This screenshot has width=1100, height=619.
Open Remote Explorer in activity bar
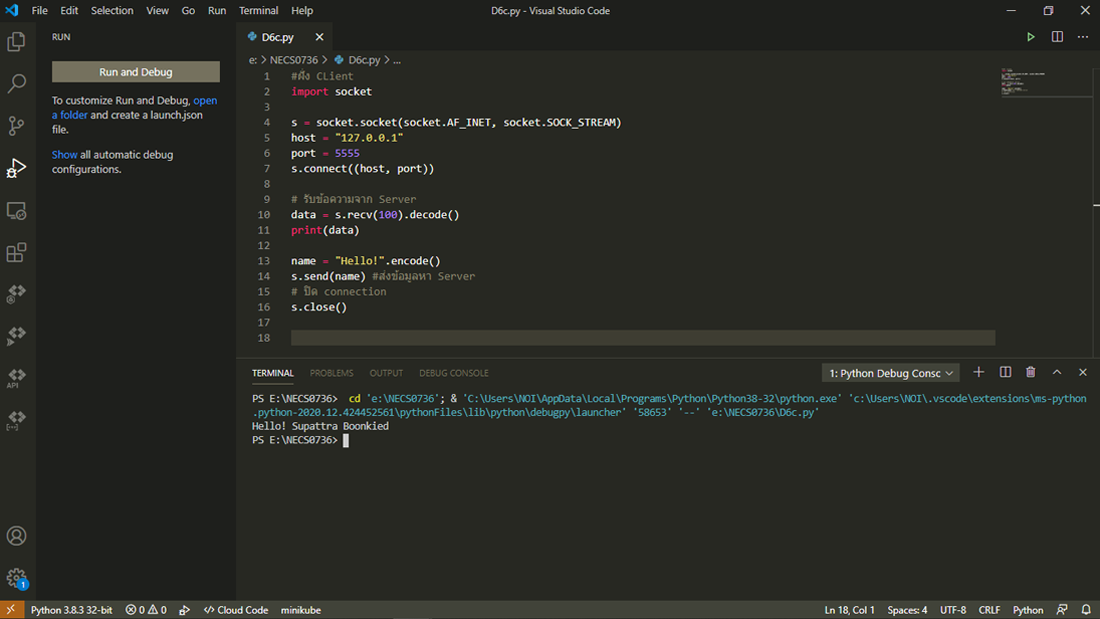[x=17, y=211]
